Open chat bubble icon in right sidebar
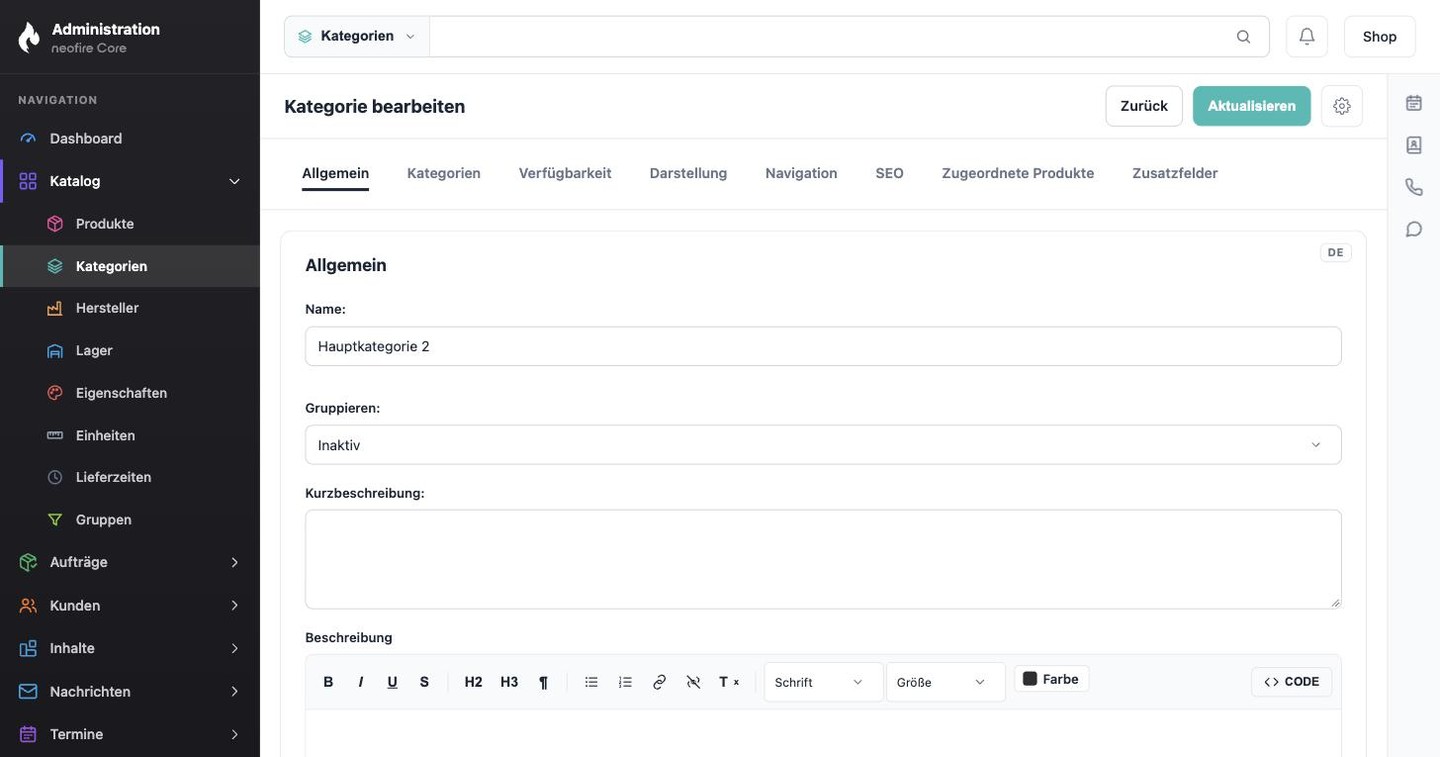Screen dimensions: 1440x757 pos(1414,229)
